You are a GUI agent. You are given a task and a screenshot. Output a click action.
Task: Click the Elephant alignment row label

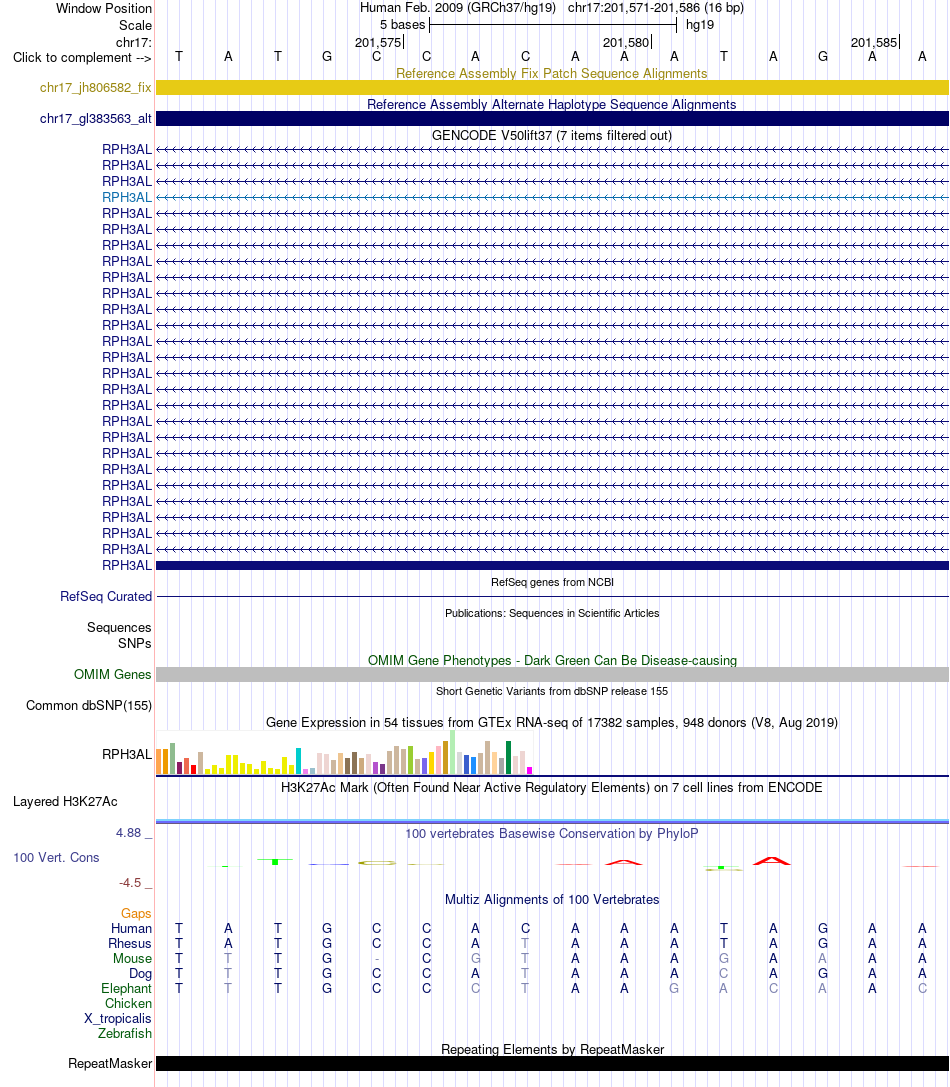pos(126,989)
